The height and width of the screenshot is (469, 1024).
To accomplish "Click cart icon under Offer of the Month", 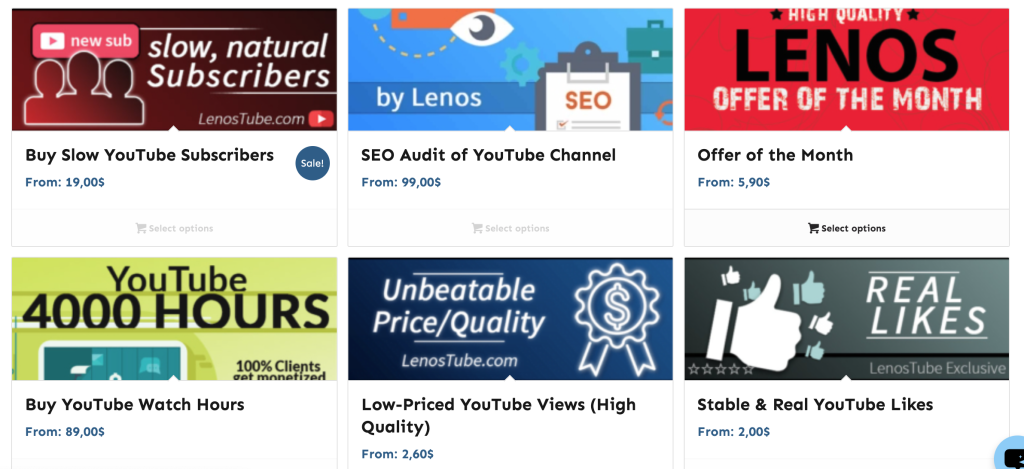I will pyautogui.click(x=813, y=229).
